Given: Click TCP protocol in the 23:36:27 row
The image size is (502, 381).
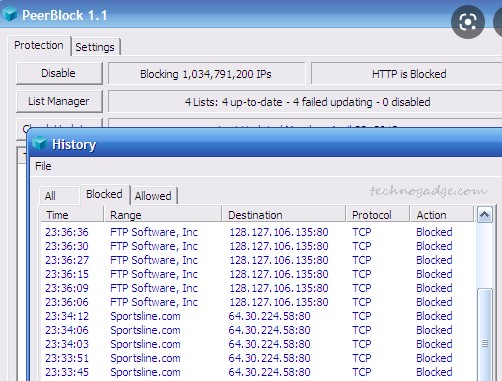Looking at the screenshot, I should 362,260.
